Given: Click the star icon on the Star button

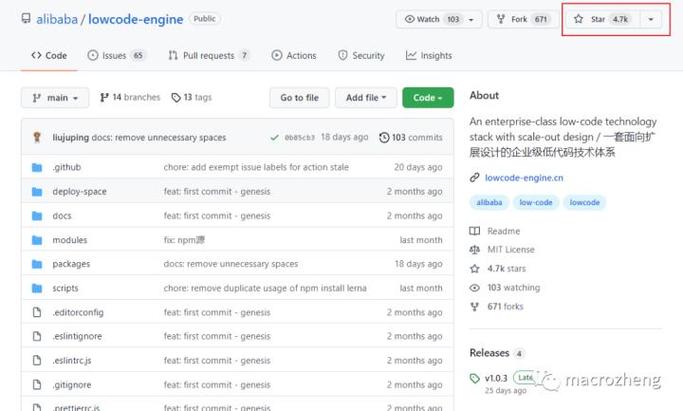Looking at the screenshot, I should tap(578, 19).
